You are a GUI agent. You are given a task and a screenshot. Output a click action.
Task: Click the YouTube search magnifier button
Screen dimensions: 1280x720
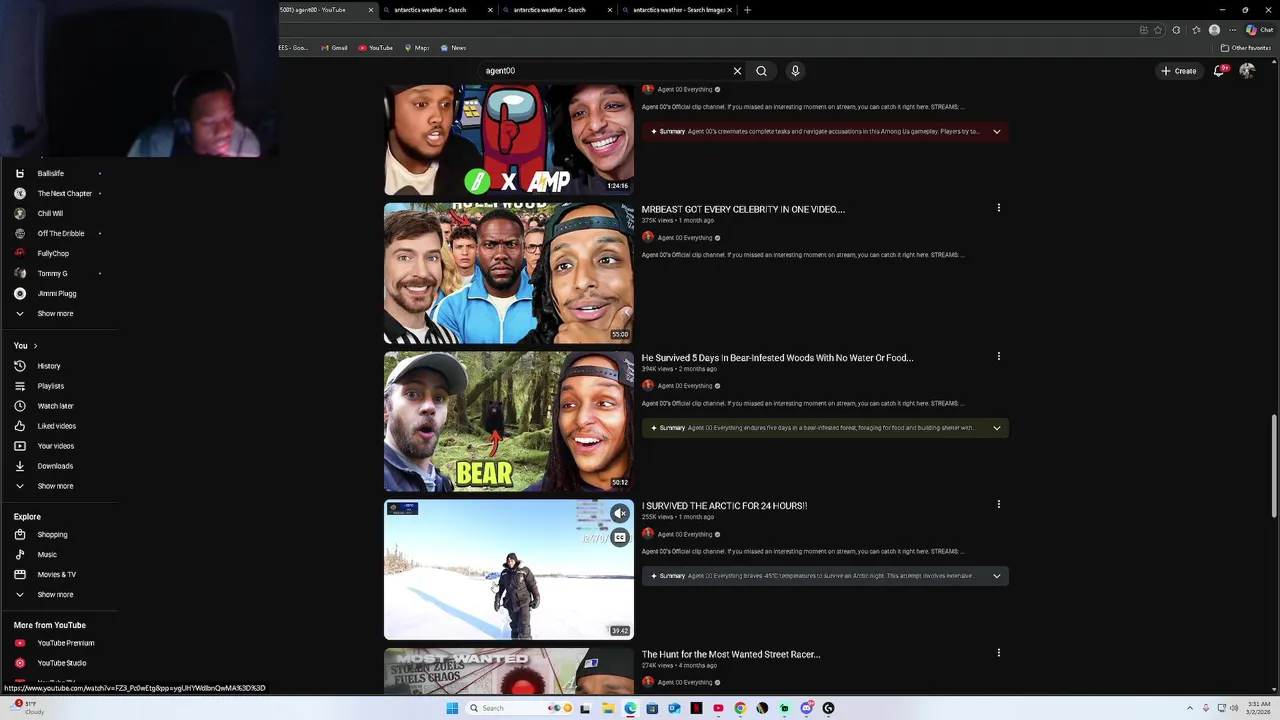(761, 71)
